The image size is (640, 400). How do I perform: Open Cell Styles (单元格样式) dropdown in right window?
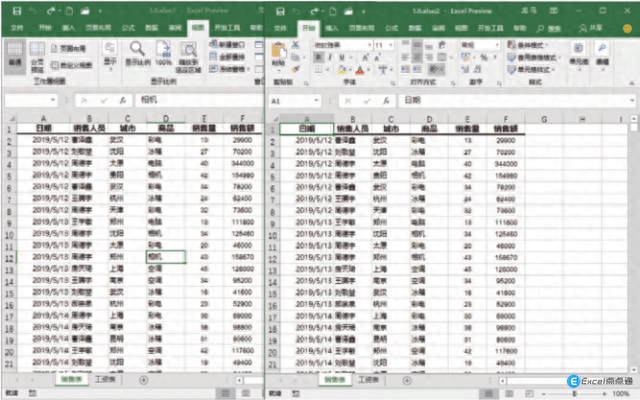[x=531, y=70]
